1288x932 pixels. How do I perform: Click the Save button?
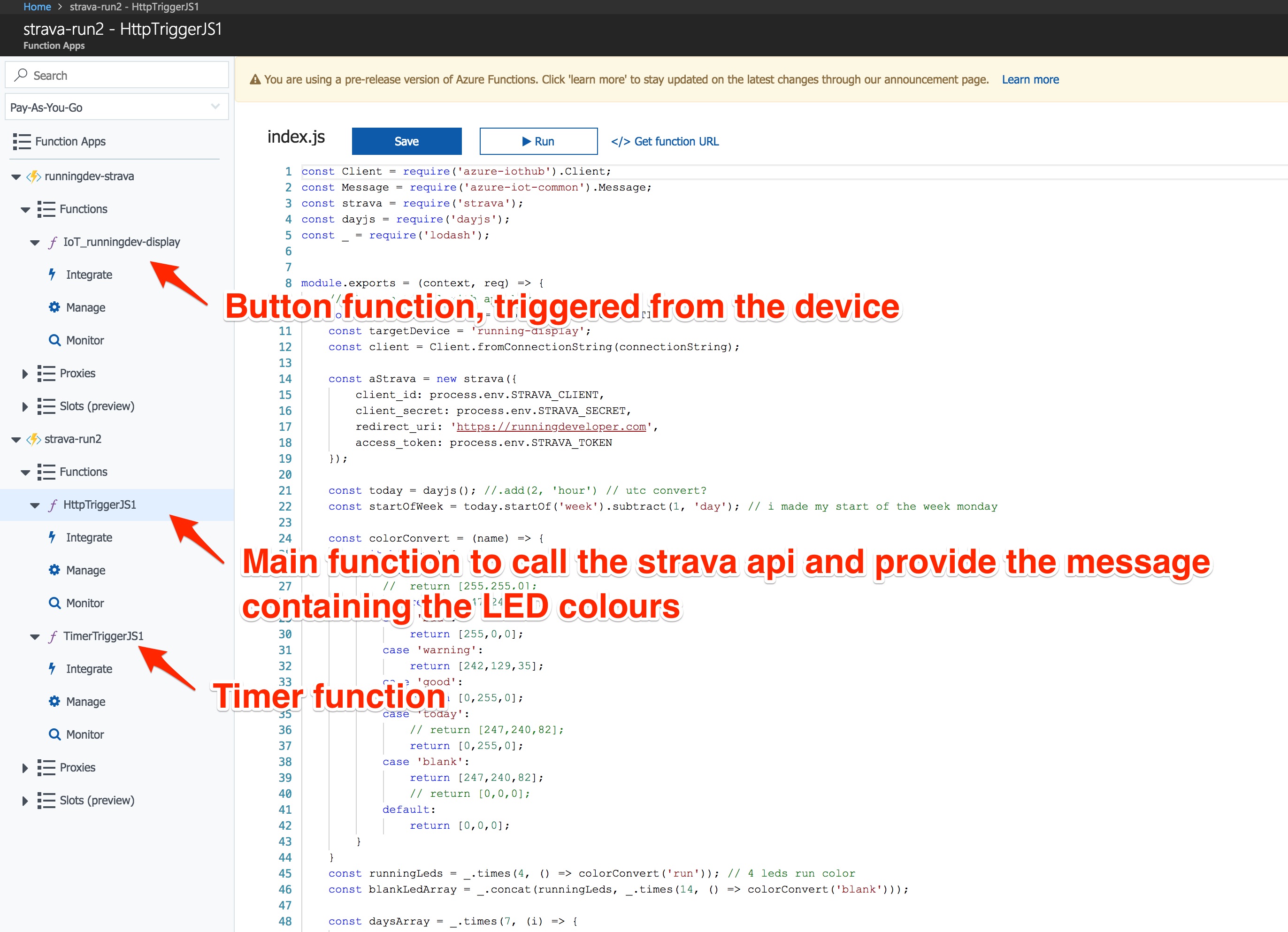[x=406, y=141]
